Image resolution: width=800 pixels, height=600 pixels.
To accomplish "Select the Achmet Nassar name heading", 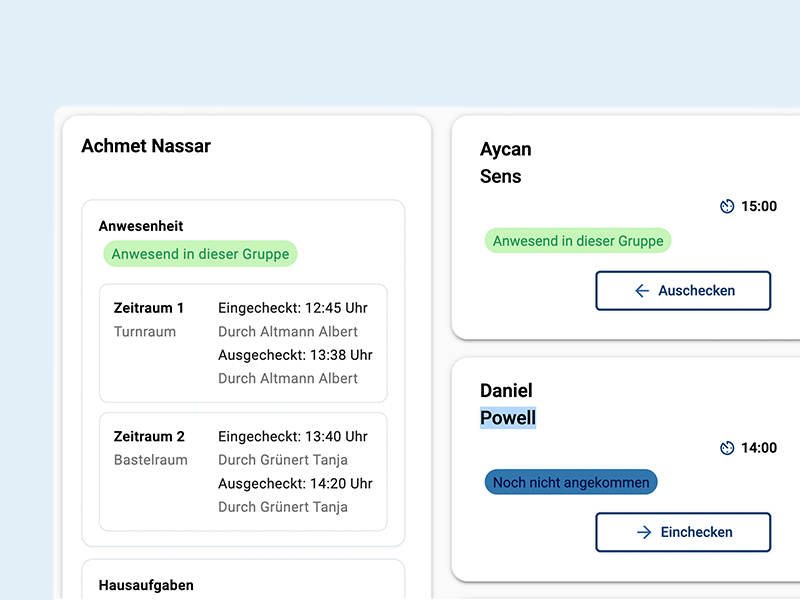I will [x=146, y=146].
